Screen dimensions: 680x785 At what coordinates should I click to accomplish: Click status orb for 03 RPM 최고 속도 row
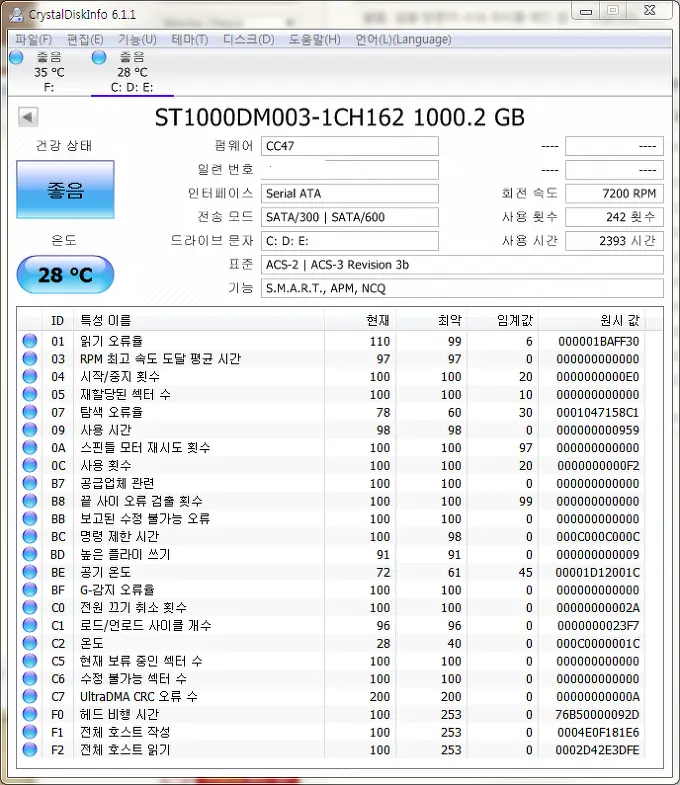[x=30, y=358]
